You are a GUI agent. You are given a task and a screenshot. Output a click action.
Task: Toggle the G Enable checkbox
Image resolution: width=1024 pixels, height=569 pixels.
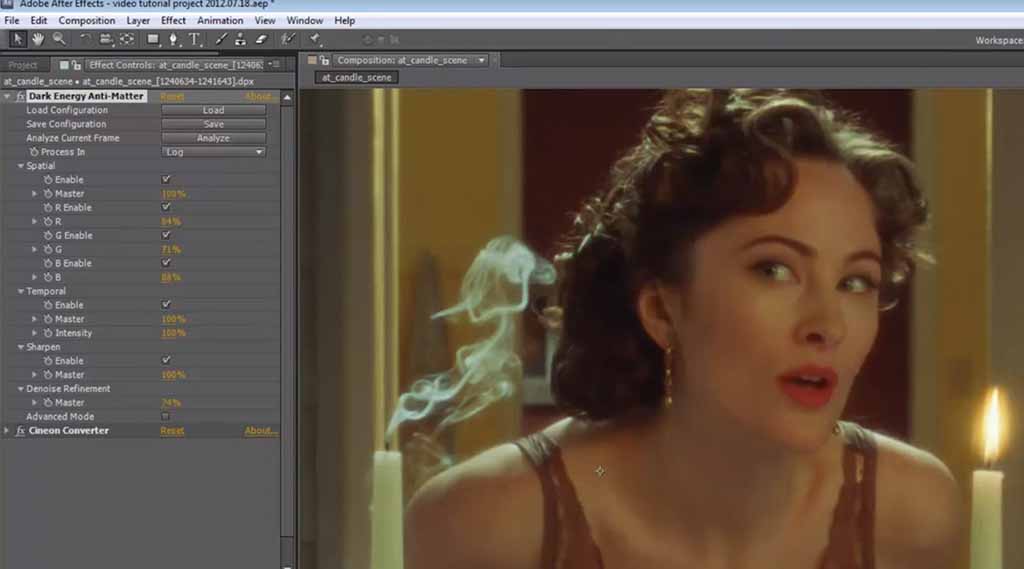click(166, 235)
